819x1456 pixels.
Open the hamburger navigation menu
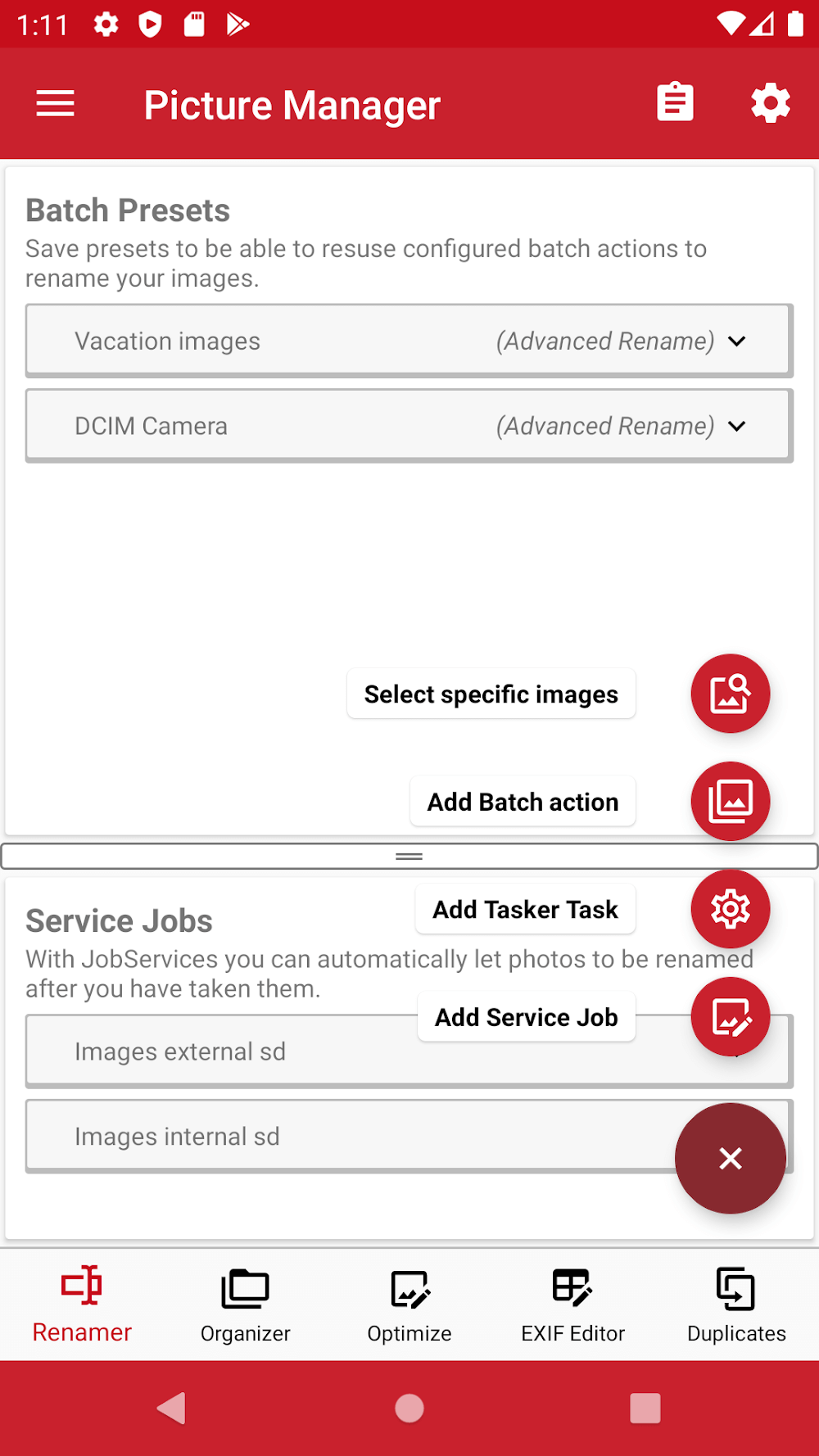coord(56,104)
